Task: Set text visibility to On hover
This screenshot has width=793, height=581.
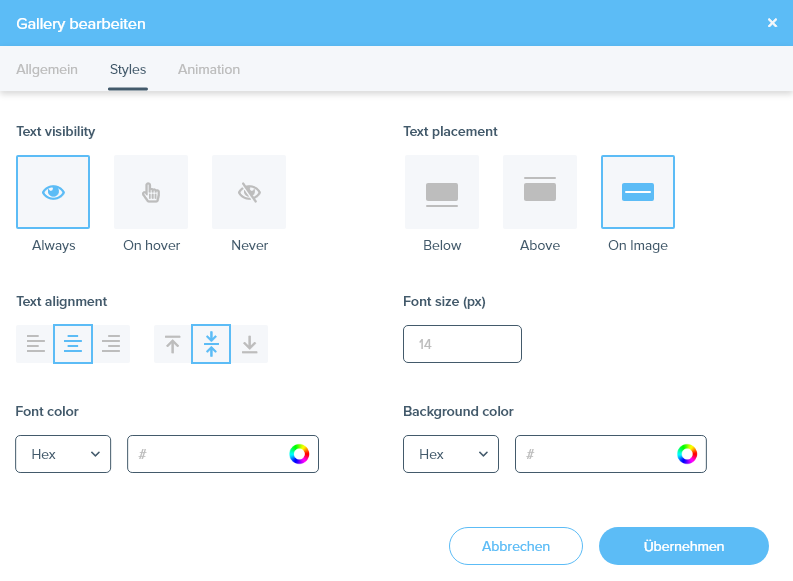Action: point(151,192)
